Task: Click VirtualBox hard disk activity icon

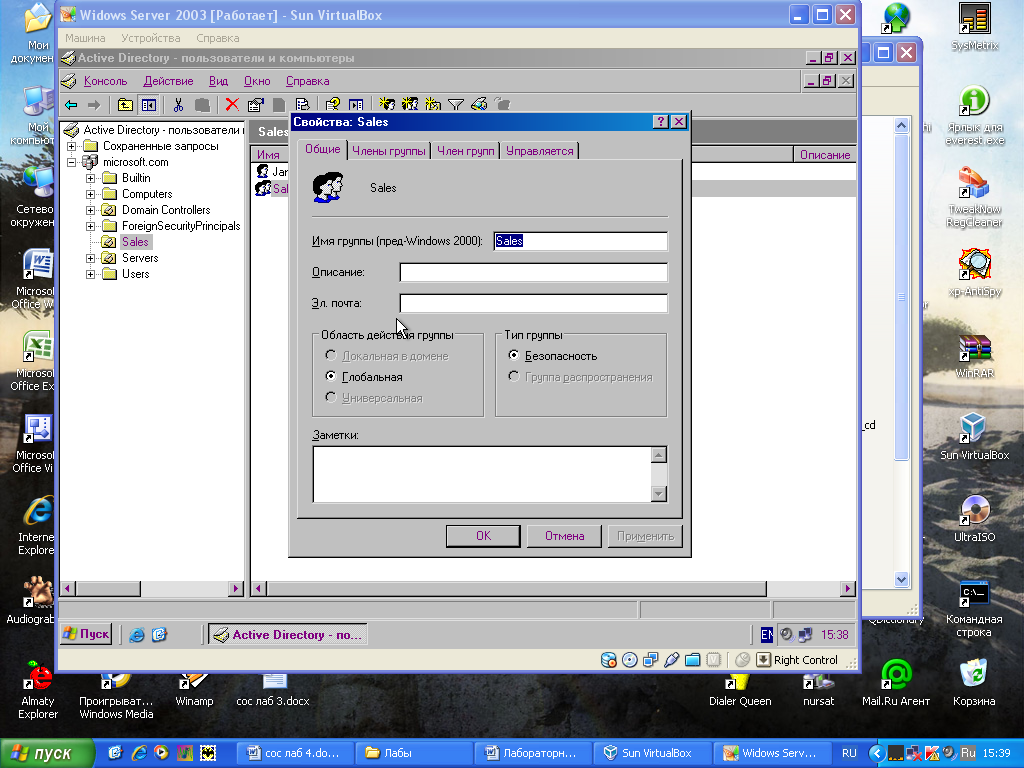Action: (x=609, y=660)
